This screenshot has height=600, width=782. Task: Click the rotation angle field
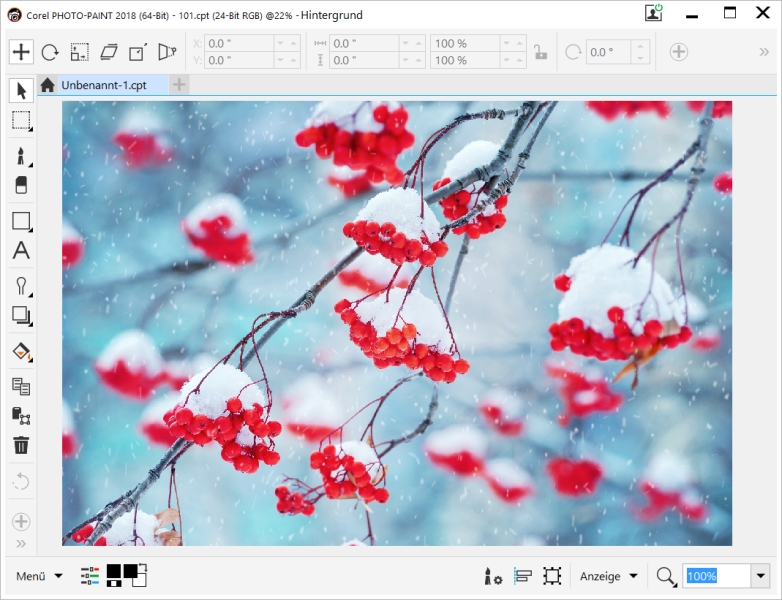coord(608,52)
